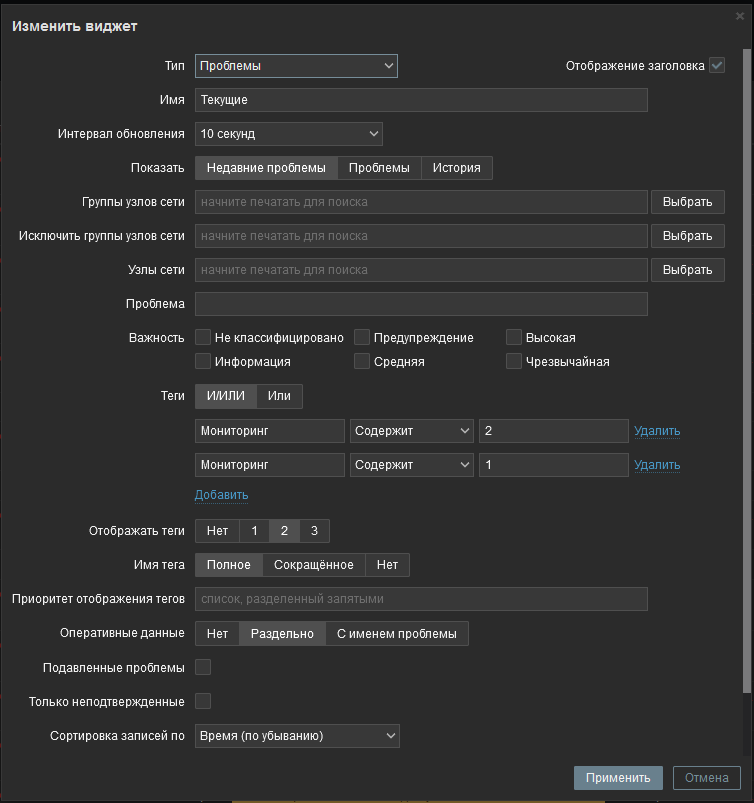The width and height of the screenshot is (754, 803).
Task: Enable the "Информация" severity checkbox
Action: 203,361
